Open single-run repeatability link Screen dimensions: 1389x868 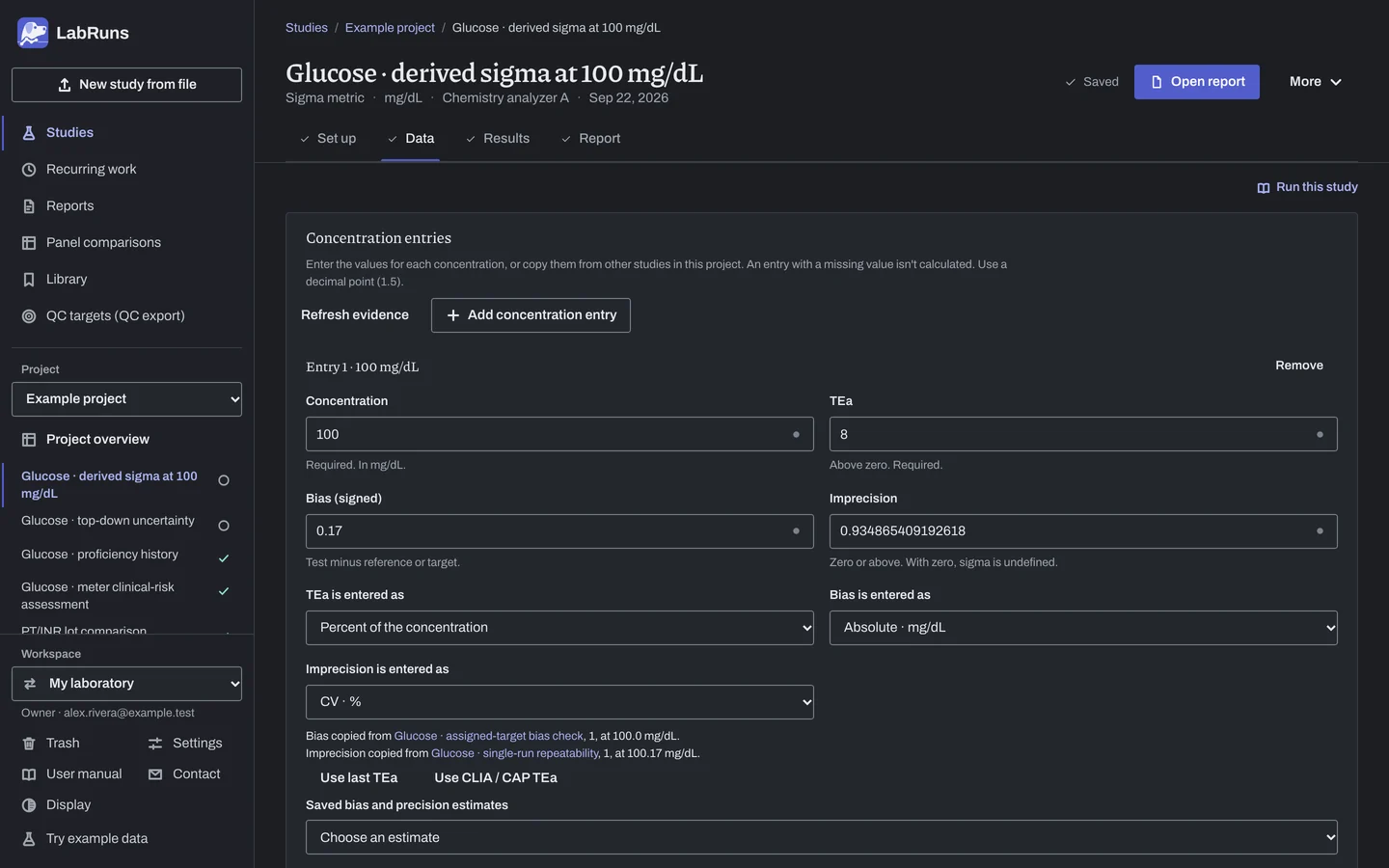click(515, 753)
